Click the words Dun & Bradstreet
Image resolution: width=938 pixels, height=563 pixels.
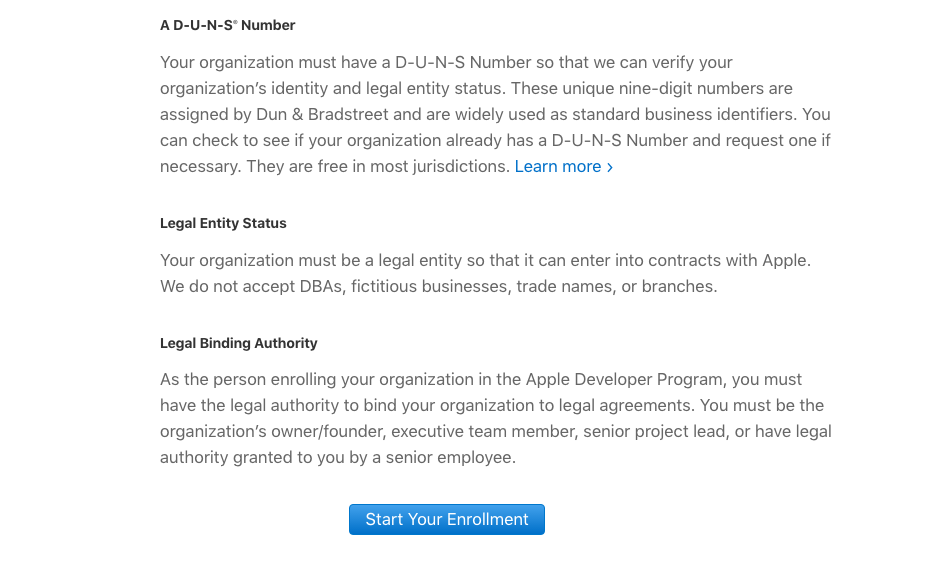(x=322, y=114)
